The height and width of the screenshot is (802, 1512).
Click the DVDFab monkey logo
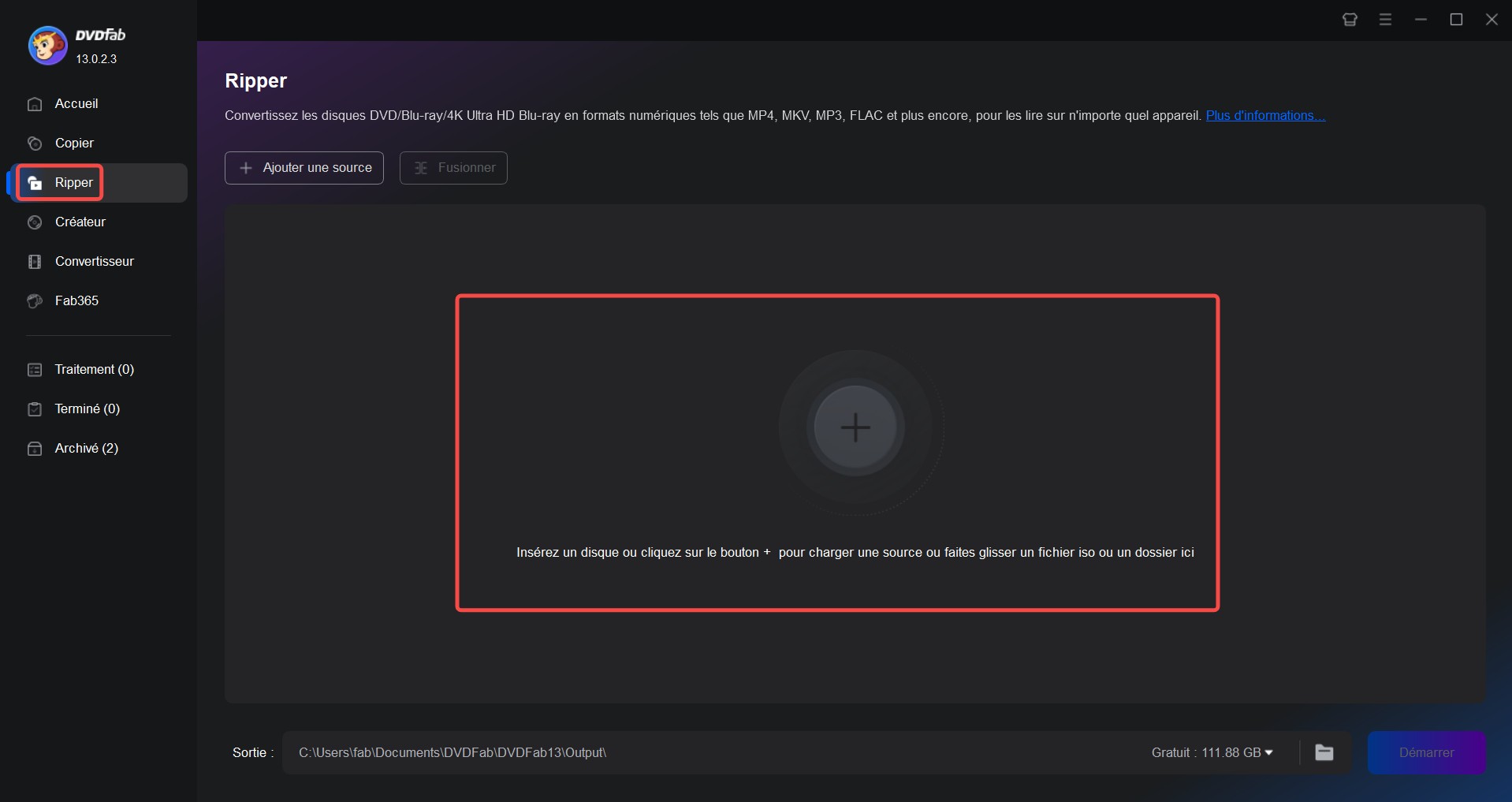click(47, 46)
